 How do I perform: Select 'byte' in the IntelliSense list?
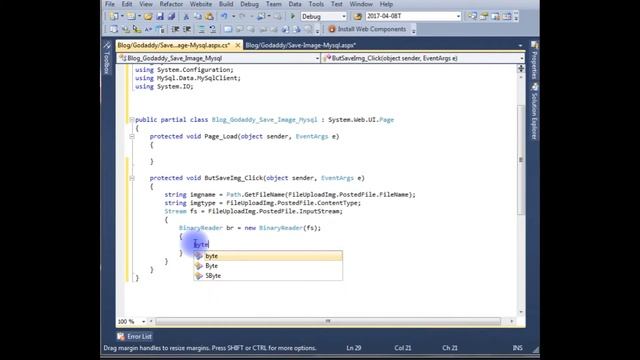(268, 256)
